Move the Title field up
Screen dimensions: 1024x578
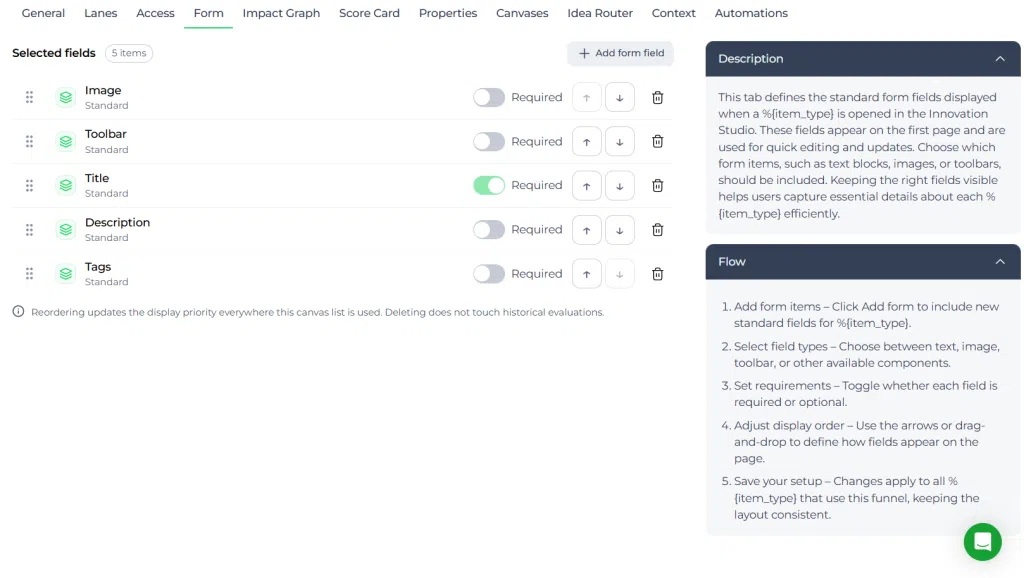(x=586, y=185)
